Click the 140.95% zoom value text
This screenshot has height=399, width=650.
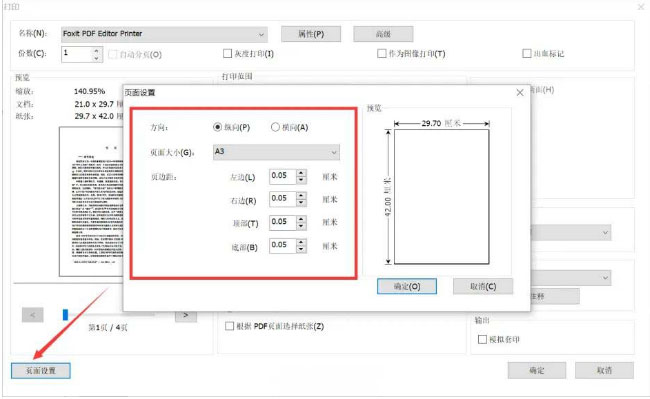[x=90, y=91]
